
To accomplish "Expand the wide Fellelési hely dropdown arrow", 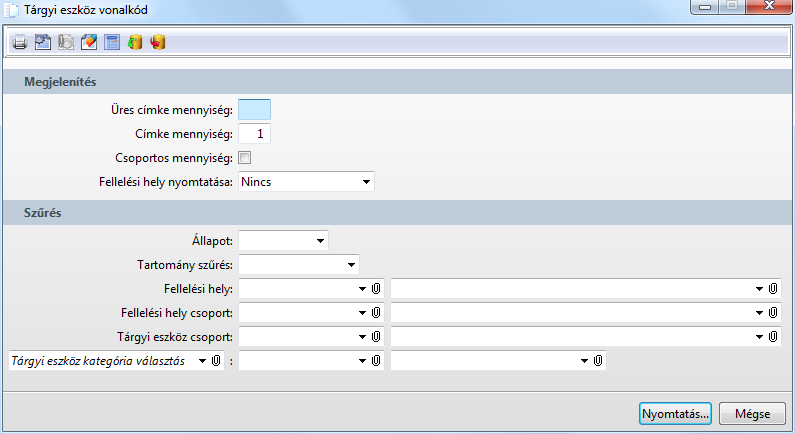I will pos(759,289).
